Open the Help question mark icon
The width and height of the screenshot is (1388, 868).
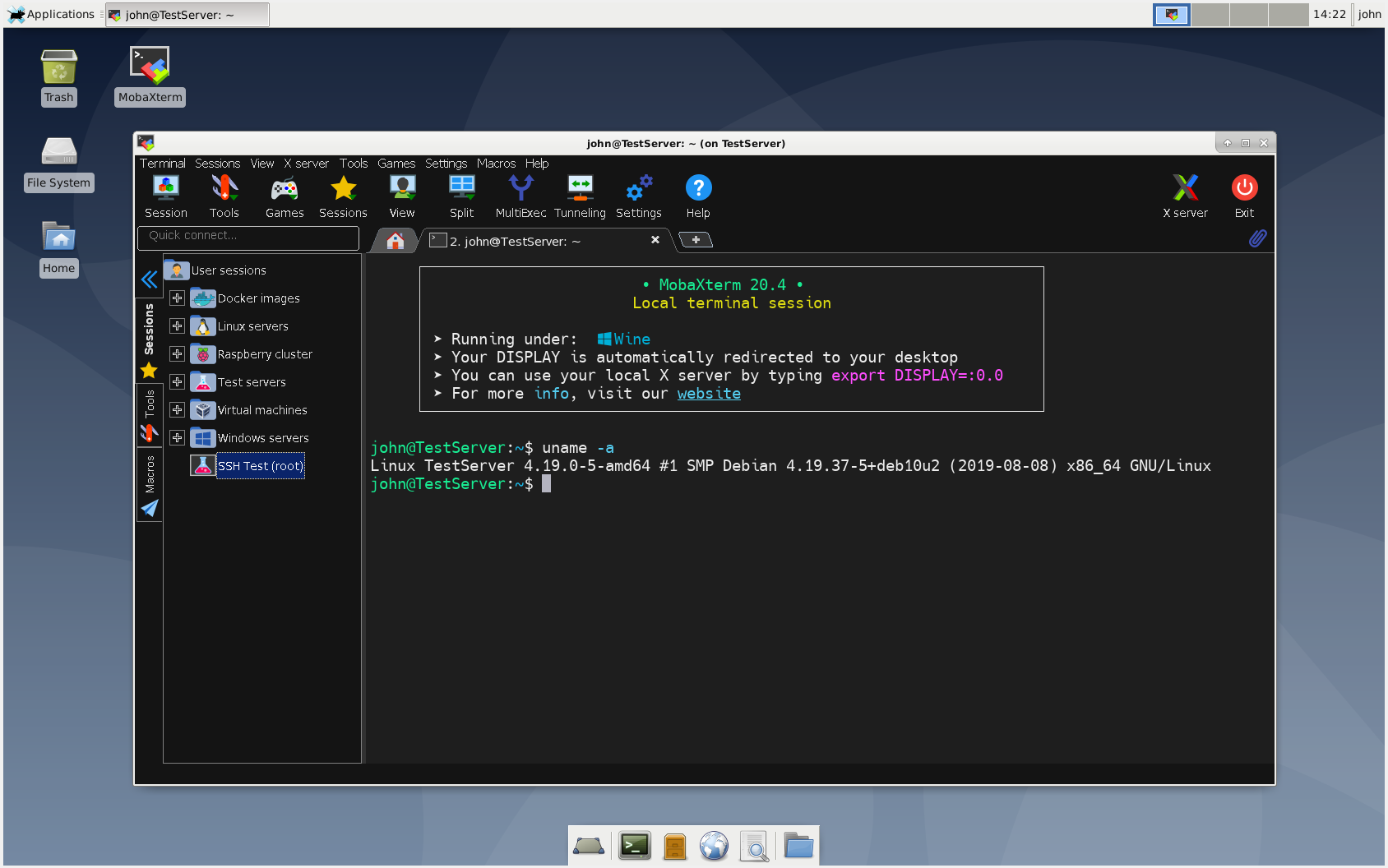(x=698, y=196)
